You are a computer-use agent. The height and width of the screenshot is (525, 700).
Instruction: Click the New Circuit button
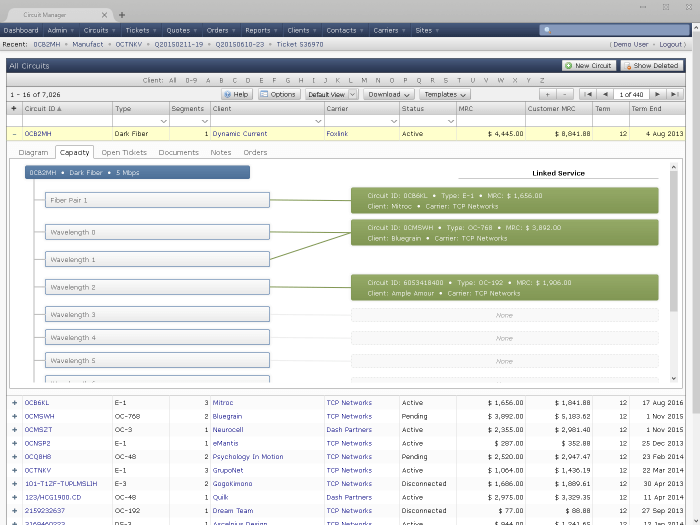coord(588,65)
